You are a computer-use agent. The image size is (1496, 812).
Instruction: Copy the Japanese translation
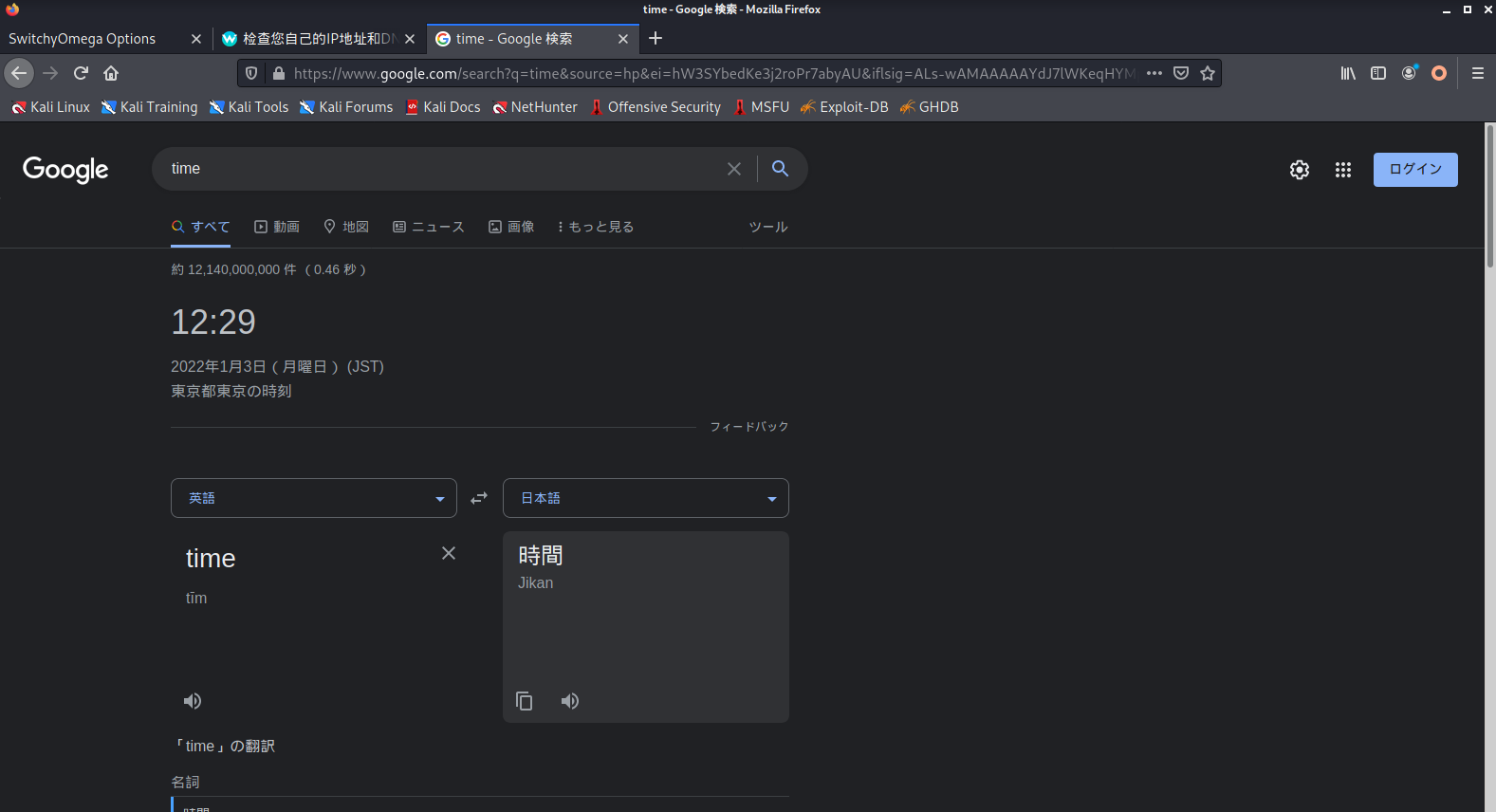pos(524,701)
